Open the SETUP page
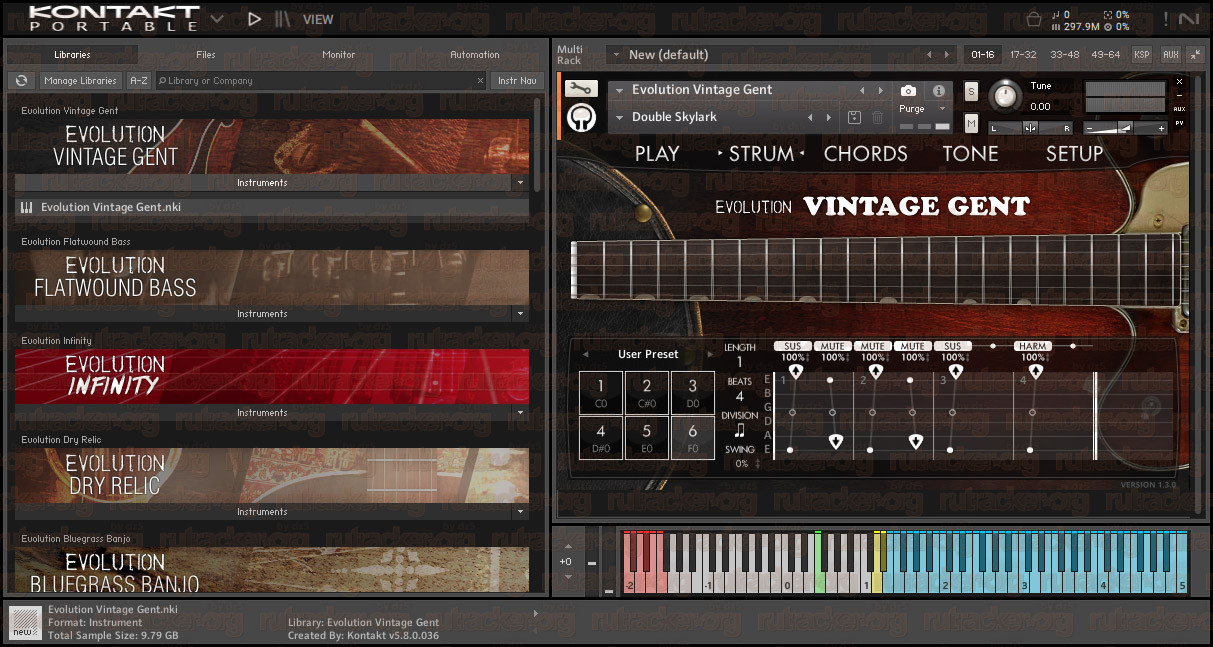 pyautogui.click(x=1074, y=154)
